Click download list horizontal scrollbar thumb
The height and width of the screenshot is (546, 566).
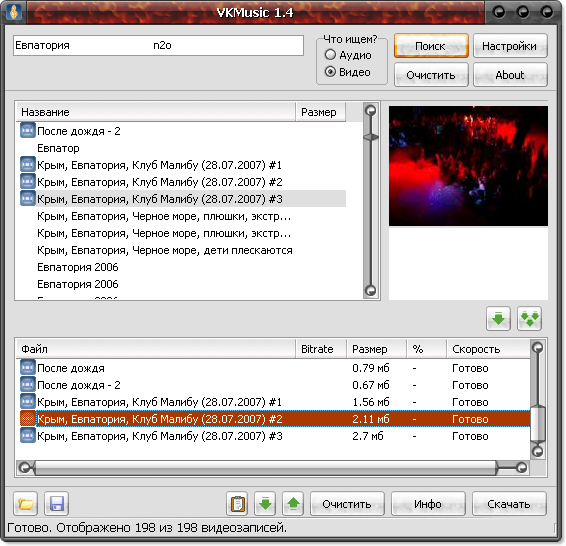point(265,468)
